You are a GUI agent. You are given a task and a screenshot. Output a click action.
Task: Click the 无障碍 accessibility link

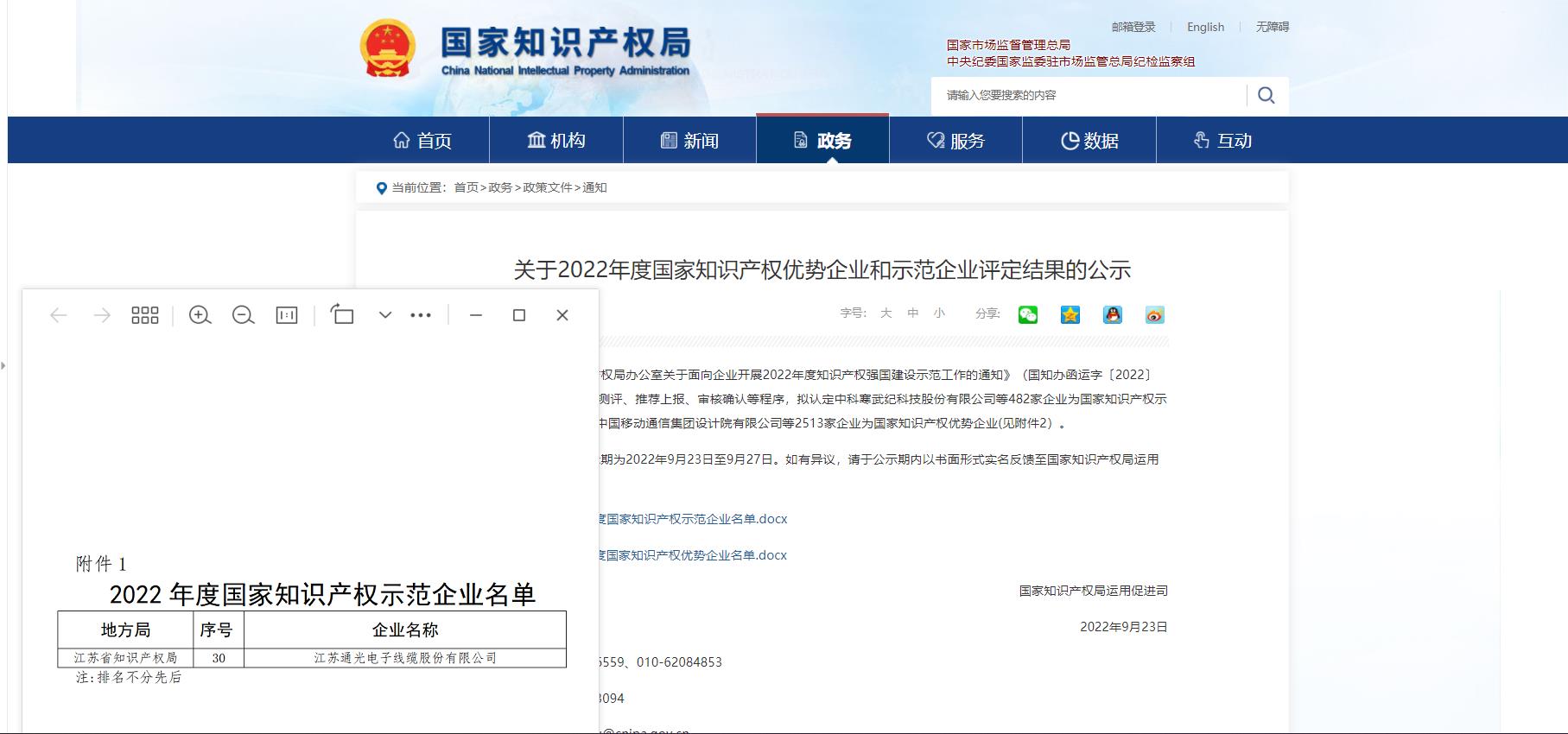[1272, 27]
